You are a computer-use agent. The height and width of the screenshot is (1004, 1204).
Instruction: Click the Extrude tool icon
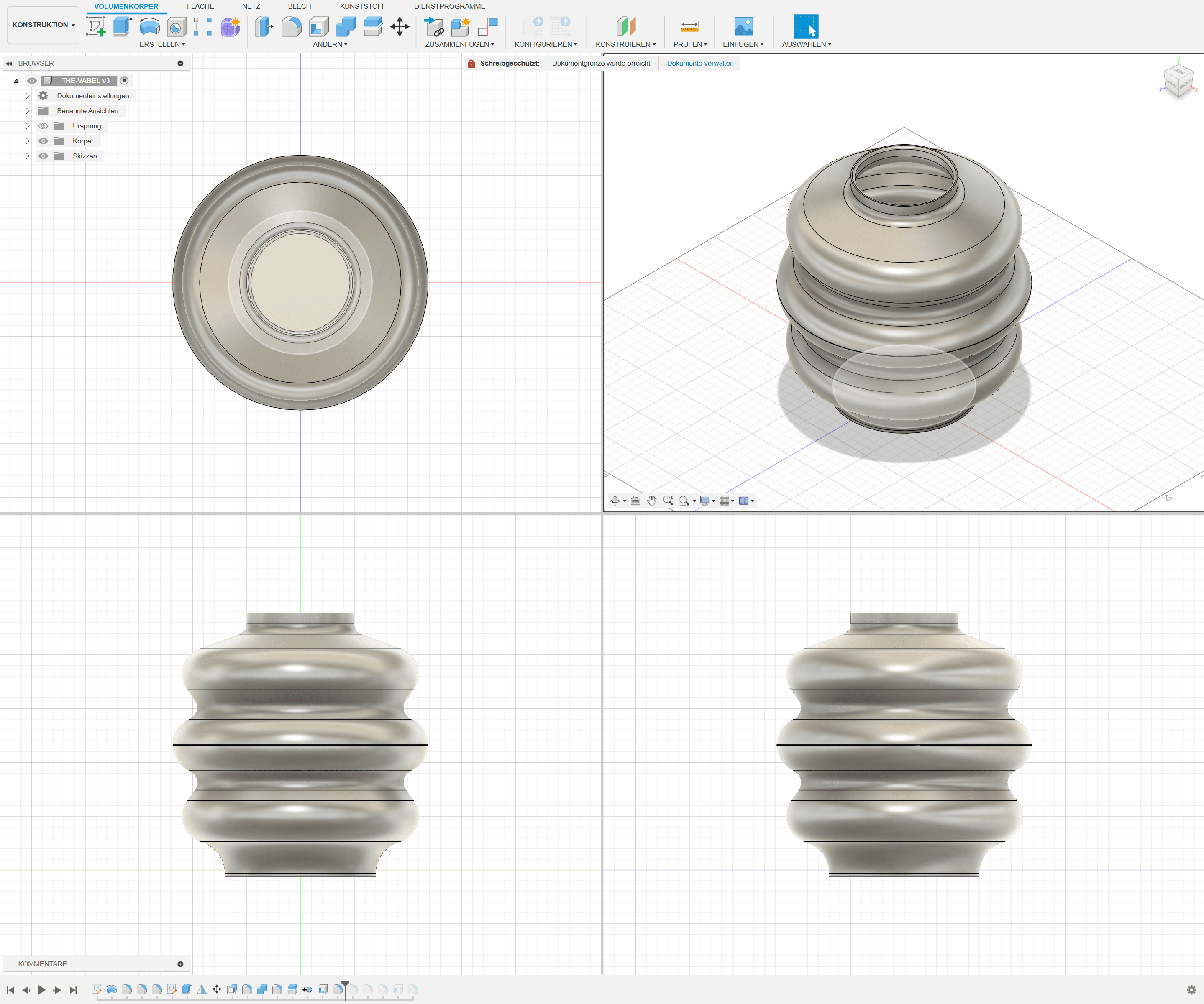point(122,26)
